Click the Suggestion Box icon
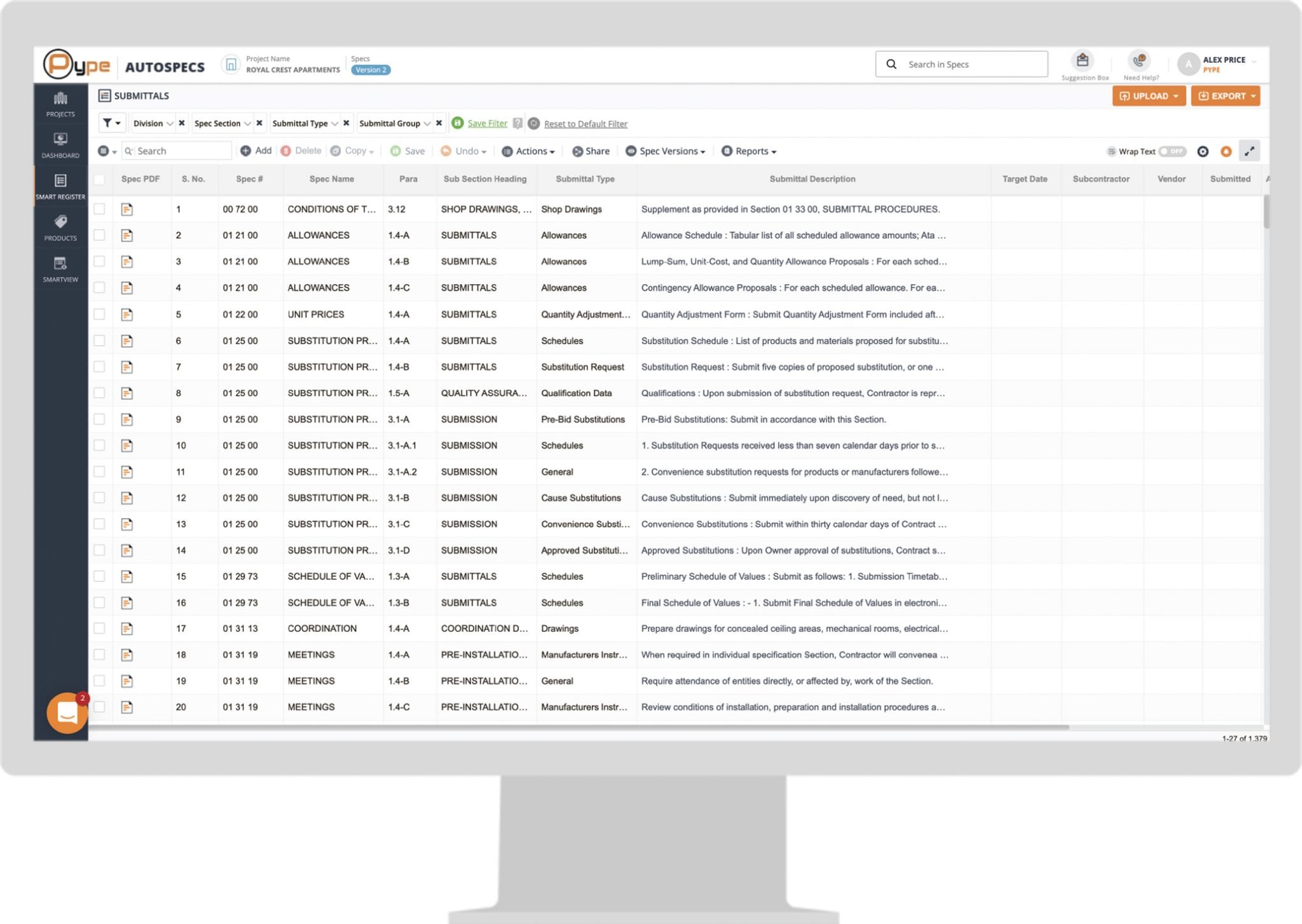 click(x=1083, y=61)
